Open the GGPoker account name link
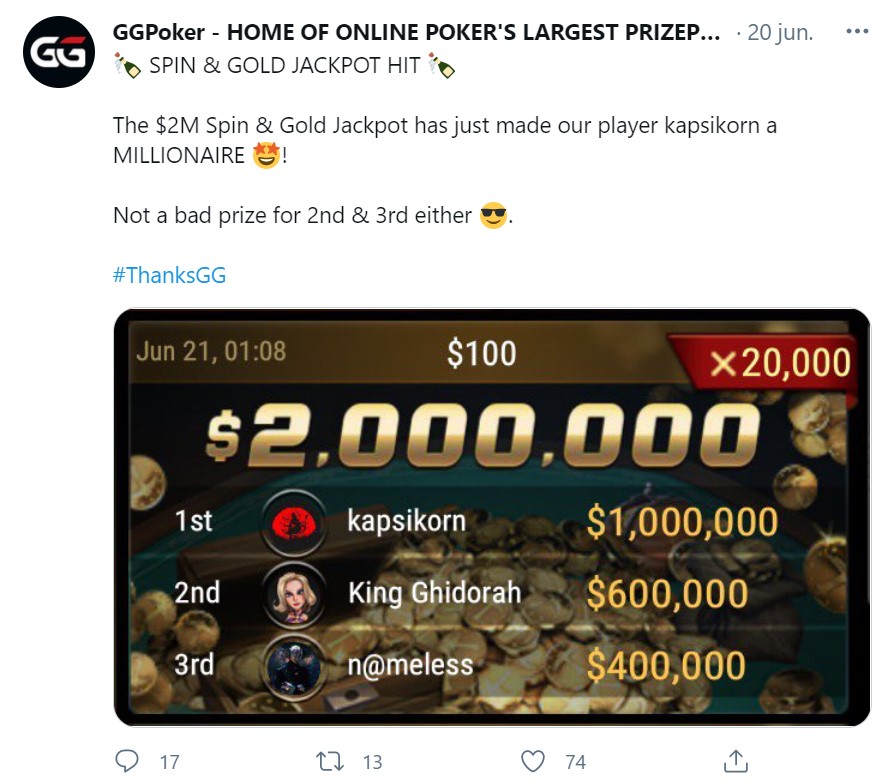This screenshot has height=784, width=894. tap(416, 33)
